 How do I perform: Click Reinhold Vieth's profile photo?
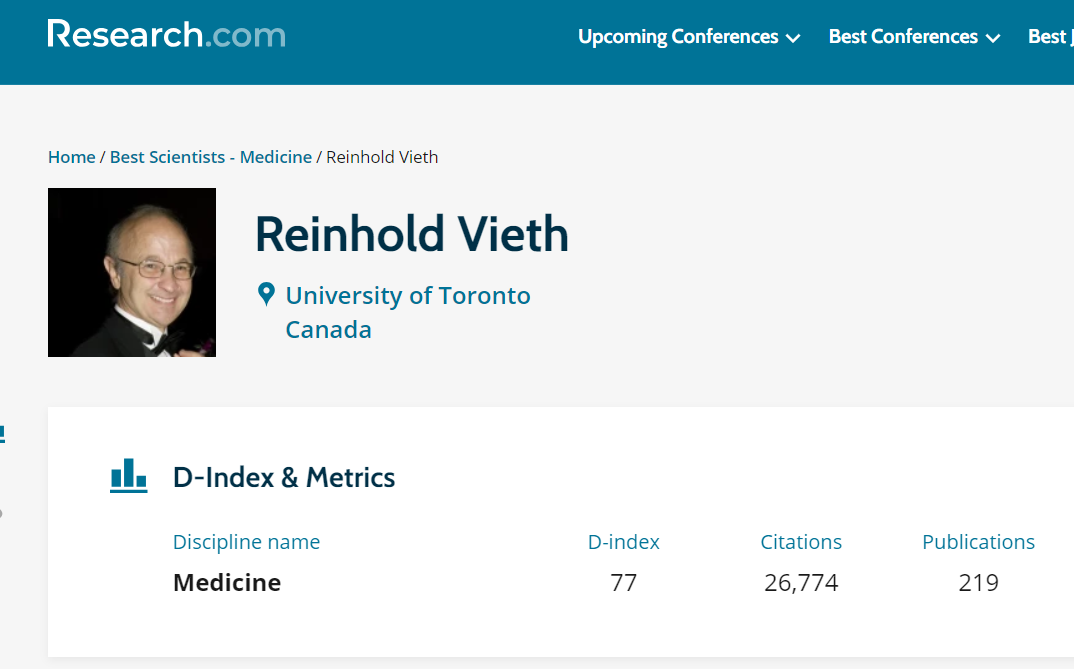click(132, 273)
